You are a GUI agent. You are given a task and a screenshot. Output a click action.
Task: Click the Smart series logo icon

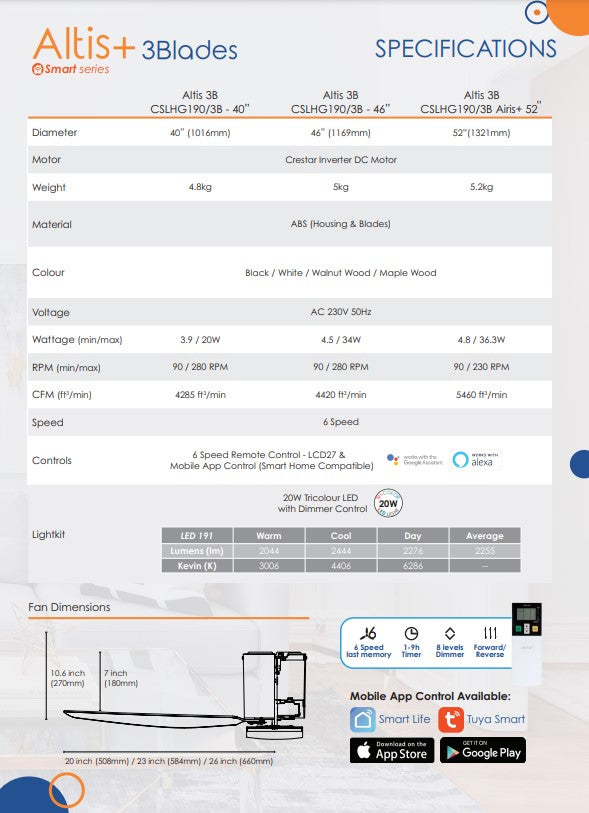click(x=37, y=69)
